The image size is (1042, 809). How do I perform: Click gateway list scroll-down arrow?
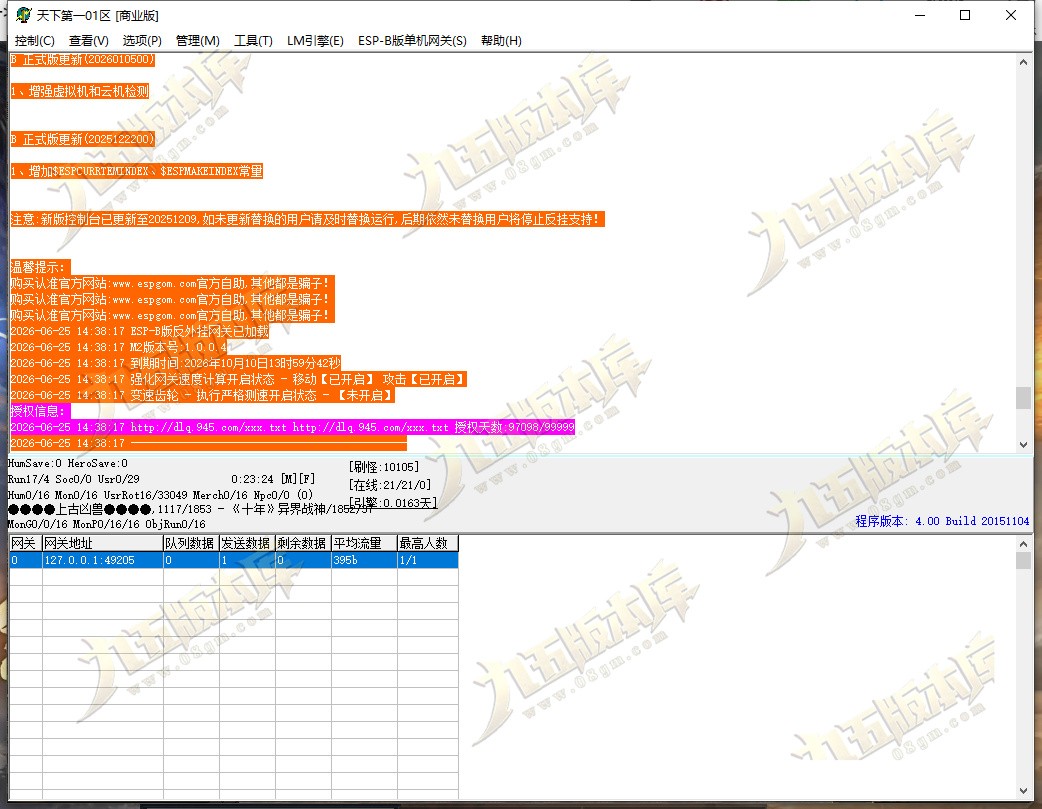pos(1023,791)
